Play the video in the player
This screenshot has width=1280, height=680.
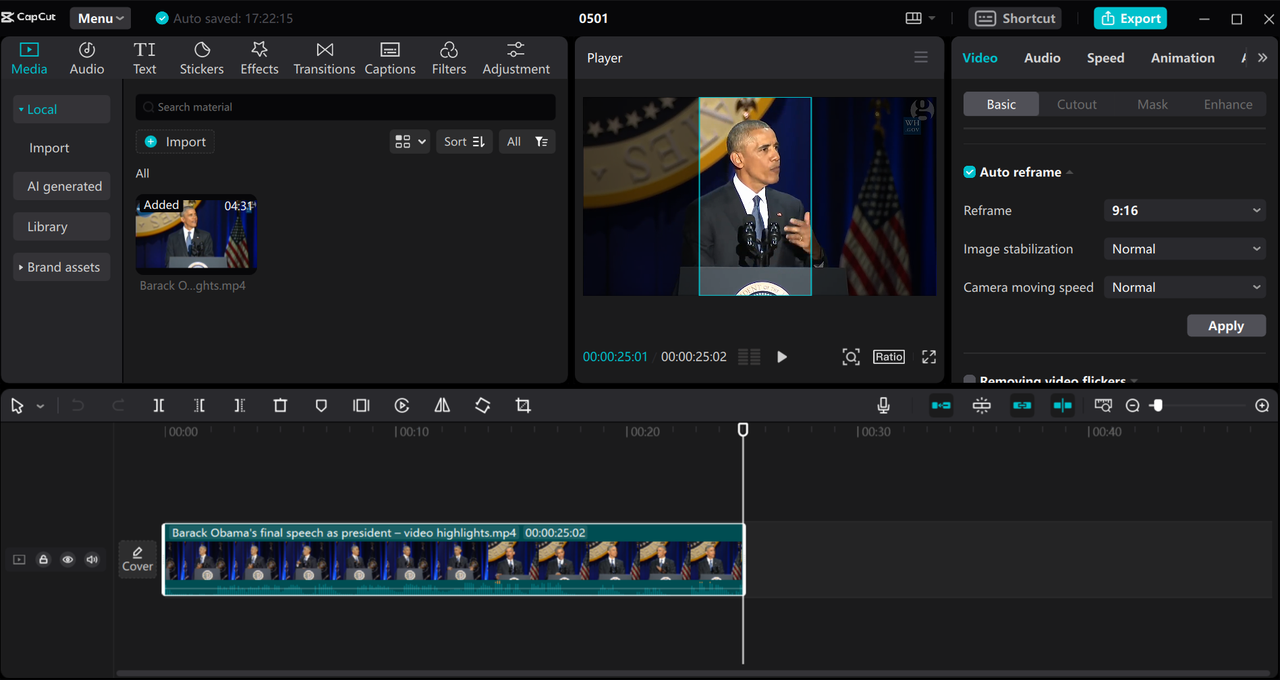[x=782, y=357]
